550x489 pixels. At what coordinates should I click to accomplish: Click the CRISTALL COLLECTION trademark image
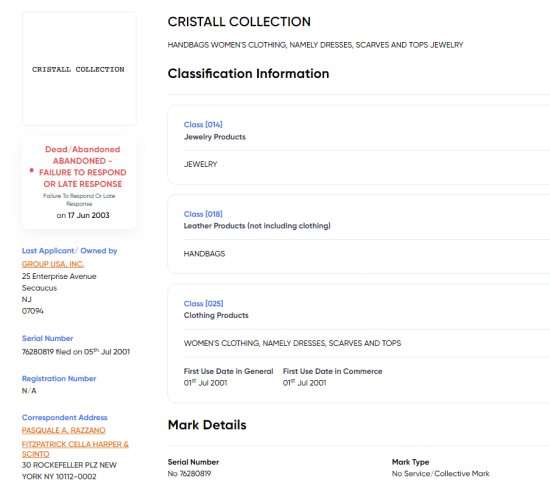click(x=79, y=69)
